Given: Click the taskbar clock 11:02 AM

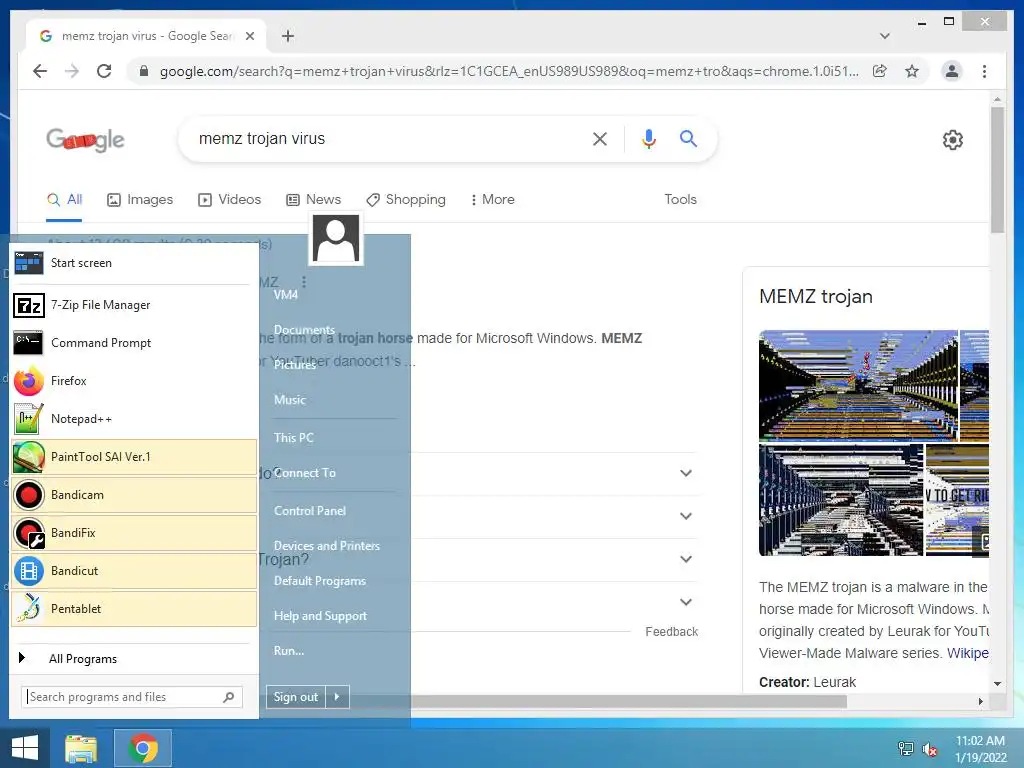Looking at the screenshot, I should [980, 741].
